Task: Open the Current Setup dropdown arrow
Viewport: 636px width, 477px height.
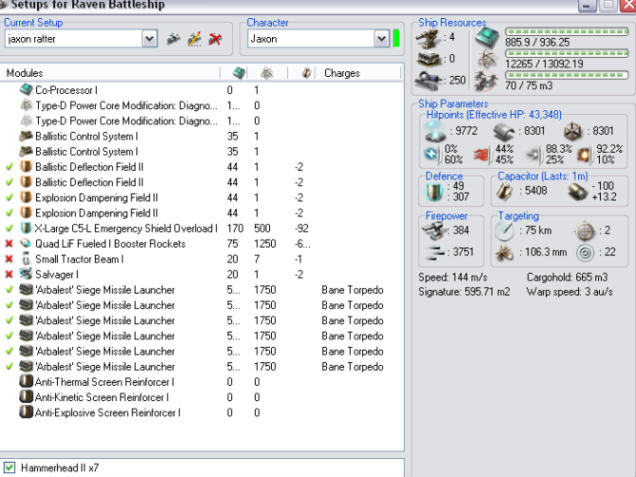Action: click(150, 39)
